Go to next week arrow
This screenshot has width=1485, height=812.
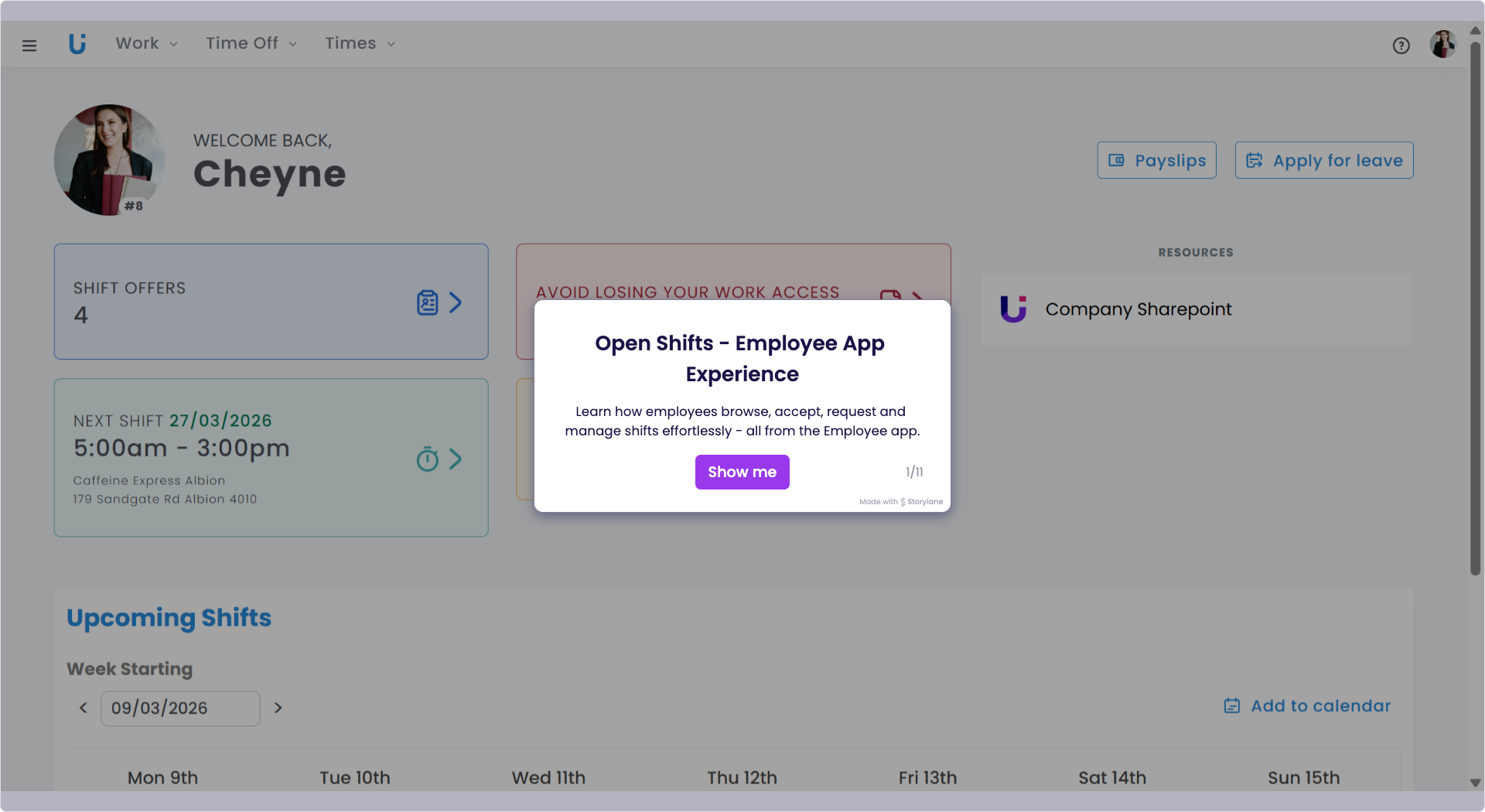click(x=278, y=708)
